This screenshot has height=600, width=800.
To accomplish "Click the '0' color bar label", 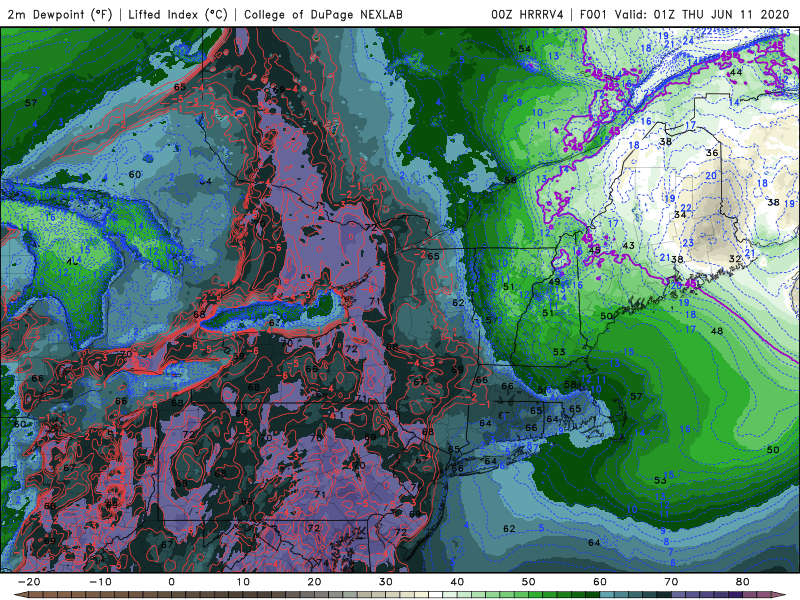I will point(171,582).
